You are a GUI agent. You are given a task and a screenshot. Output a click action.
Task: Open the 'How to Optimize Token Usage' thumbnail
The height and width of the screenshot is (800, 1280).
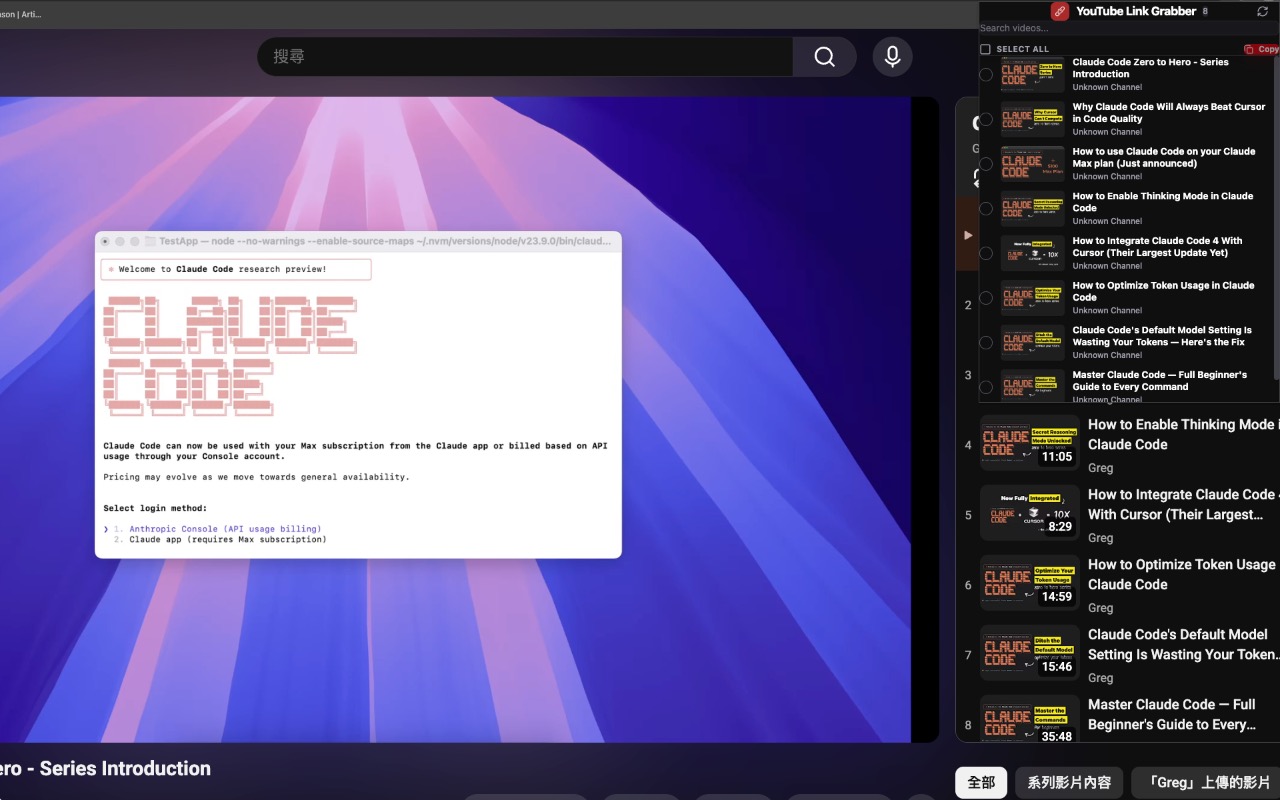pos(1029,584)
